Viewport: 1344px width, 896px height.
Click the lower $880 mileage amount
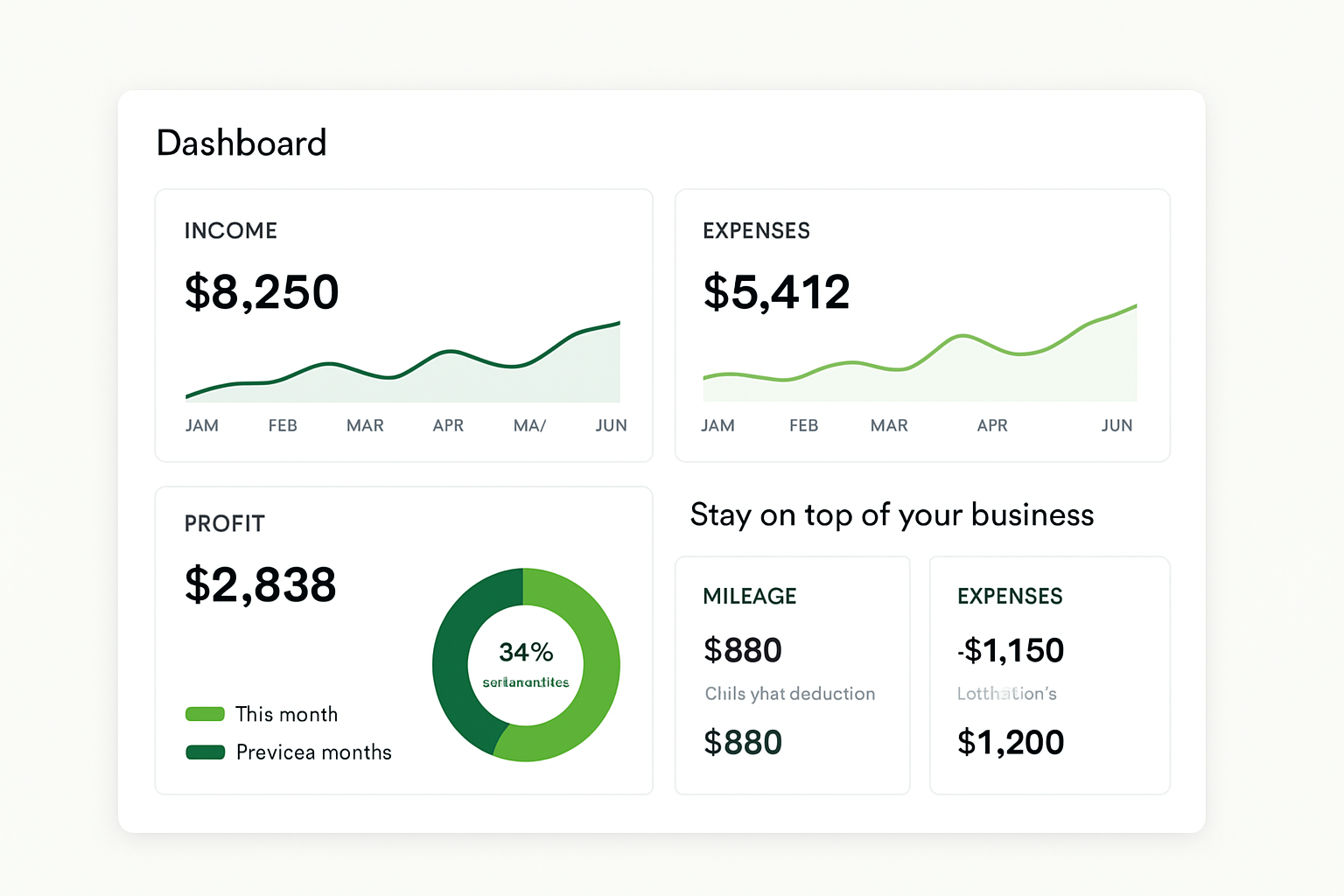(x=743, y=742)
